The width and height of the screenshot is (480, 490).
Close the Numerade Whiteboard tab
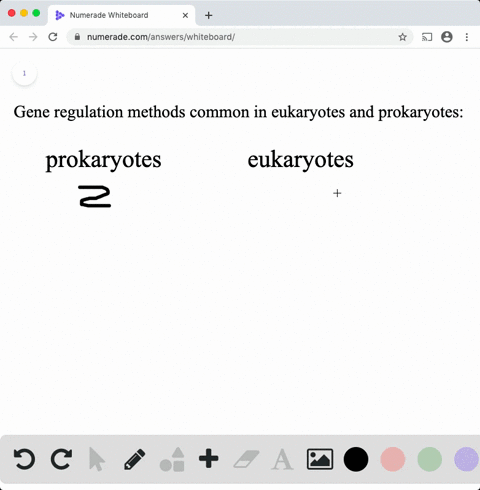[185, 15]
